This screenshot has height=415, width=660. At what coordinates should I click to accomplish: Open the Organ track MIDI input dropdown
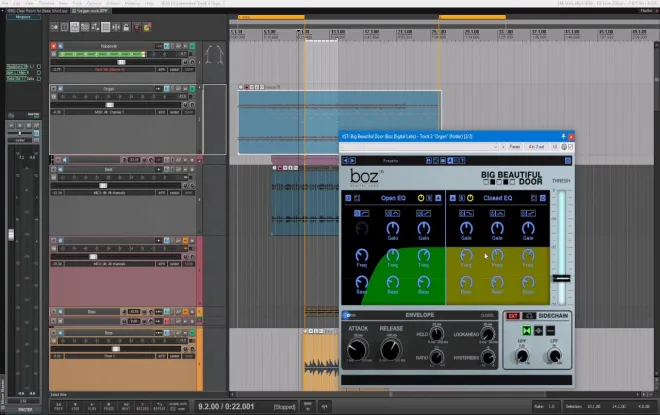coord(110,112)
